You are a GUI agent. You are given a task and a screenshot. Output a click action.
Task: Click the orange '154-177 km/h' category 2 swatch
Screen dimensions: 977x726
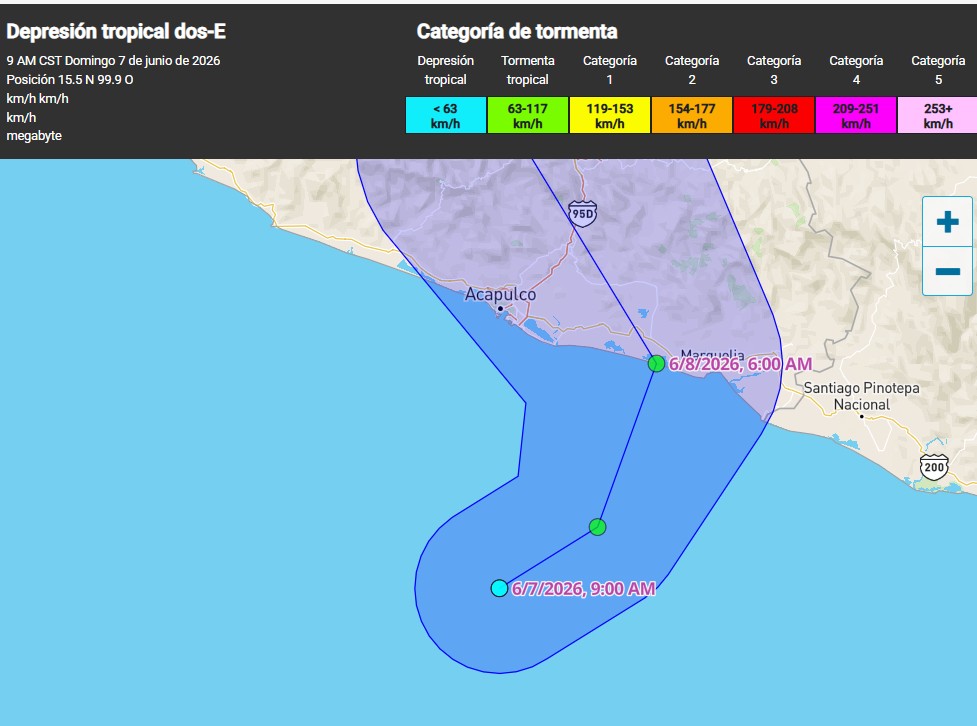692,115
